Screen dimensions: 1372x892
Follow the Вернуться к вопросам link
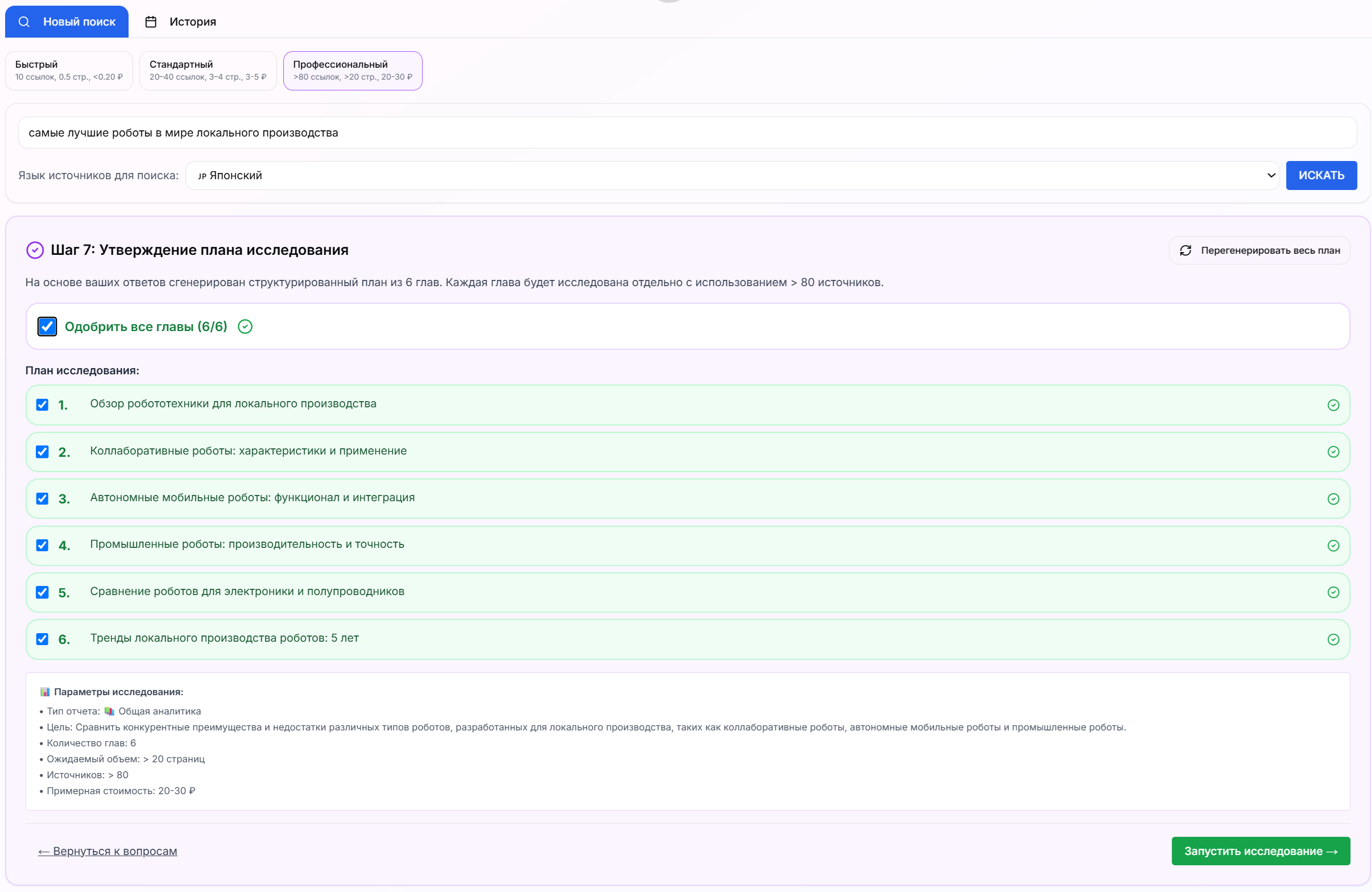coord(108,851)
